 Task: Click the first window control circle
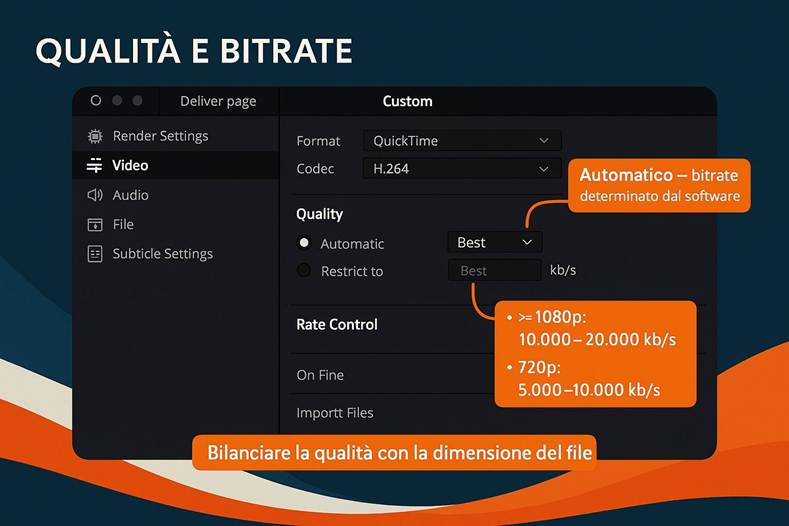96,100
